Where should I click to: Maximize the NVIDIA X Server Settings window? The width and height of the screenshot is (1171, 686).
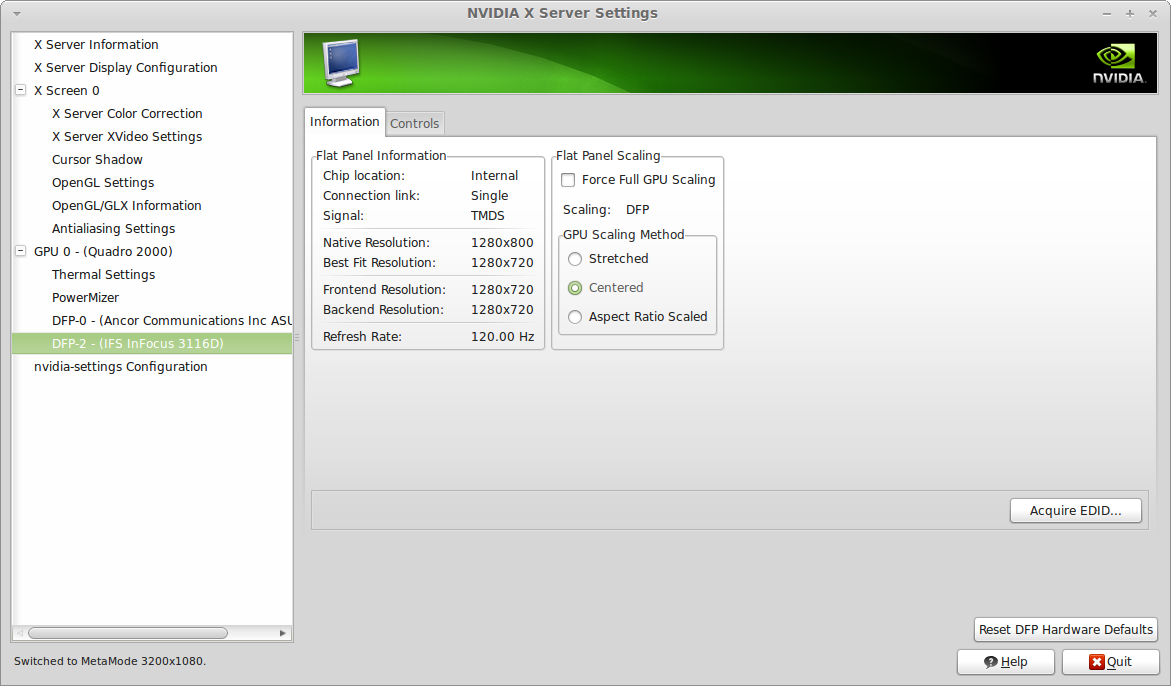coord(1130,14)
